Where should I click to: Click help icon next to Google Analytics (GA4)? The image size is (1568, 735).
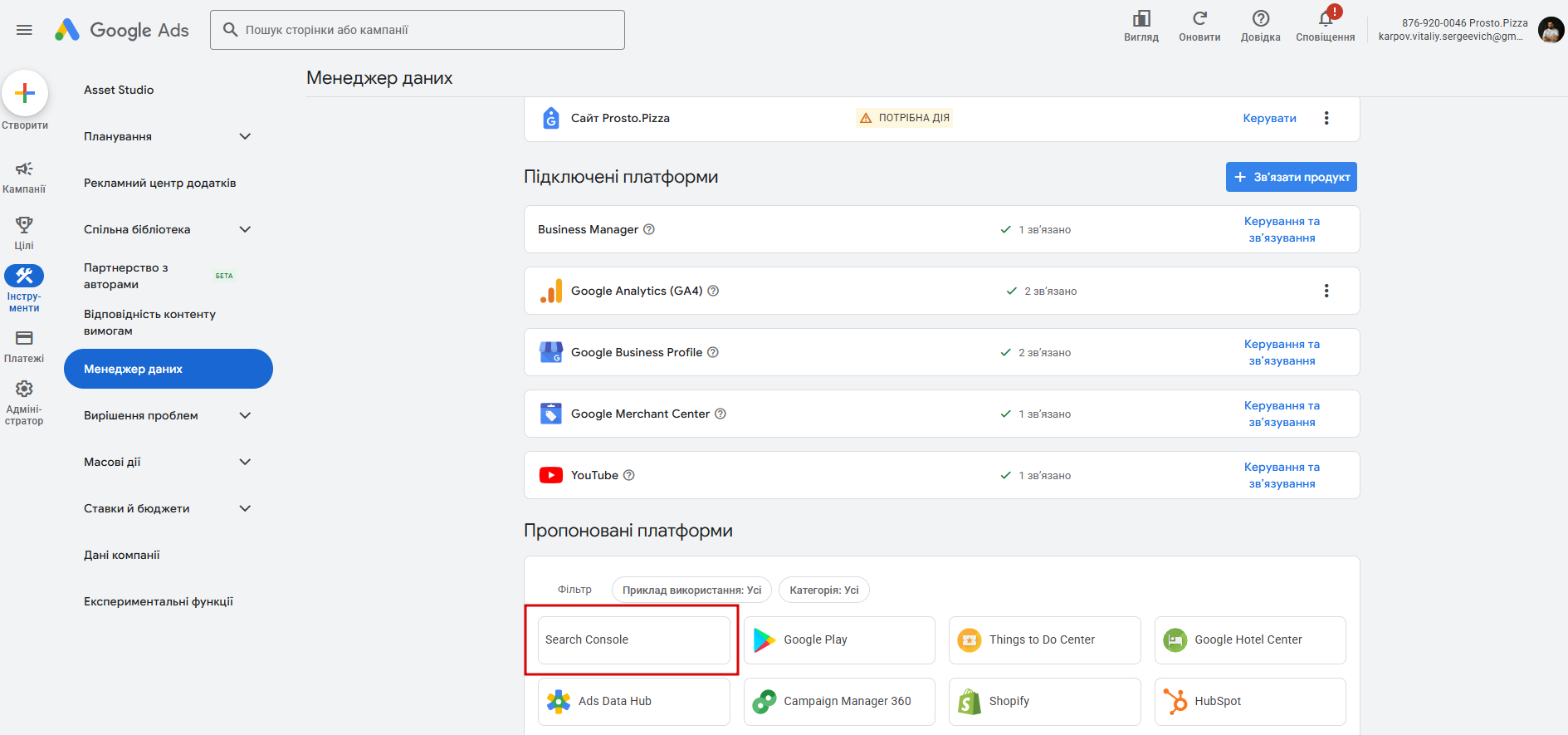pos(713,291)
